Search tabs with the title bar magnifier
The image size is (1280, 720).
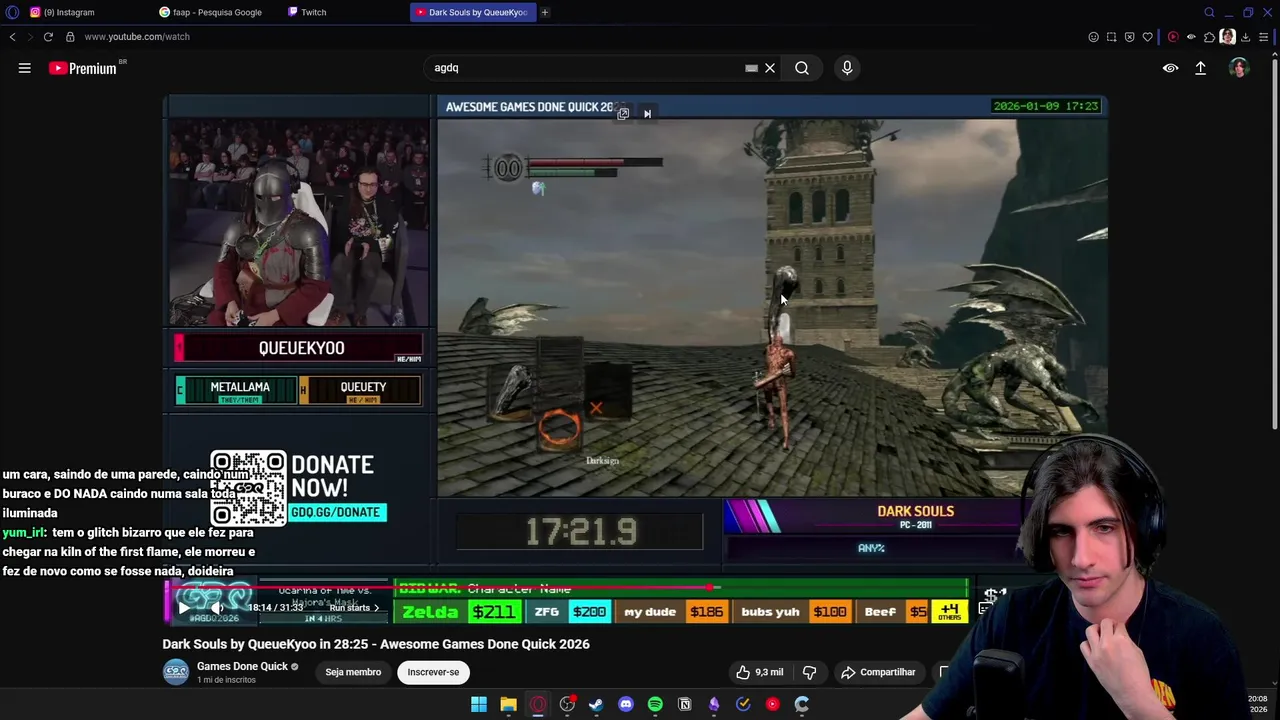[1209, 12]
